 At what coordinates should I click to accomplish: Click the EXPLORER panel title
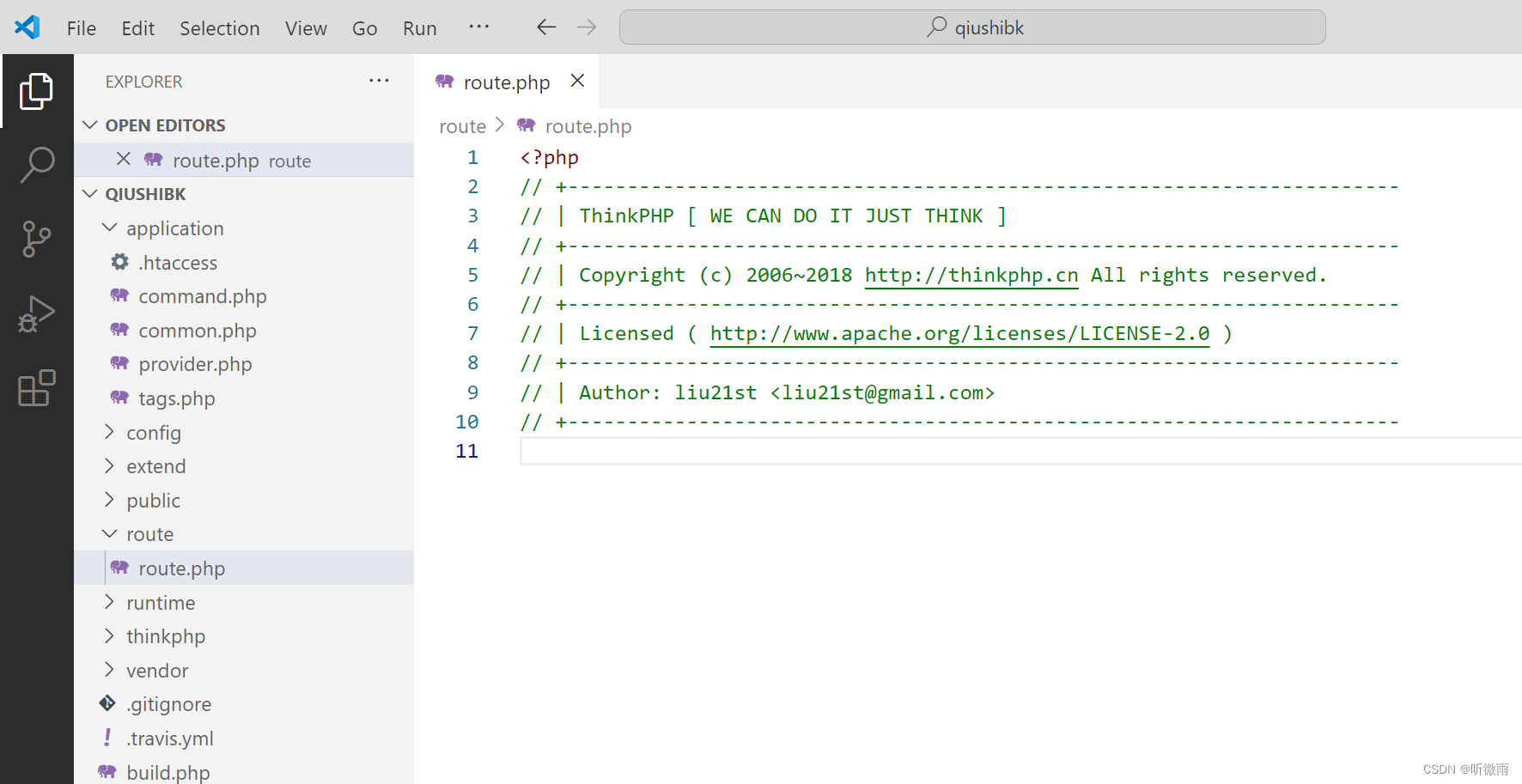tap(143, 82)
